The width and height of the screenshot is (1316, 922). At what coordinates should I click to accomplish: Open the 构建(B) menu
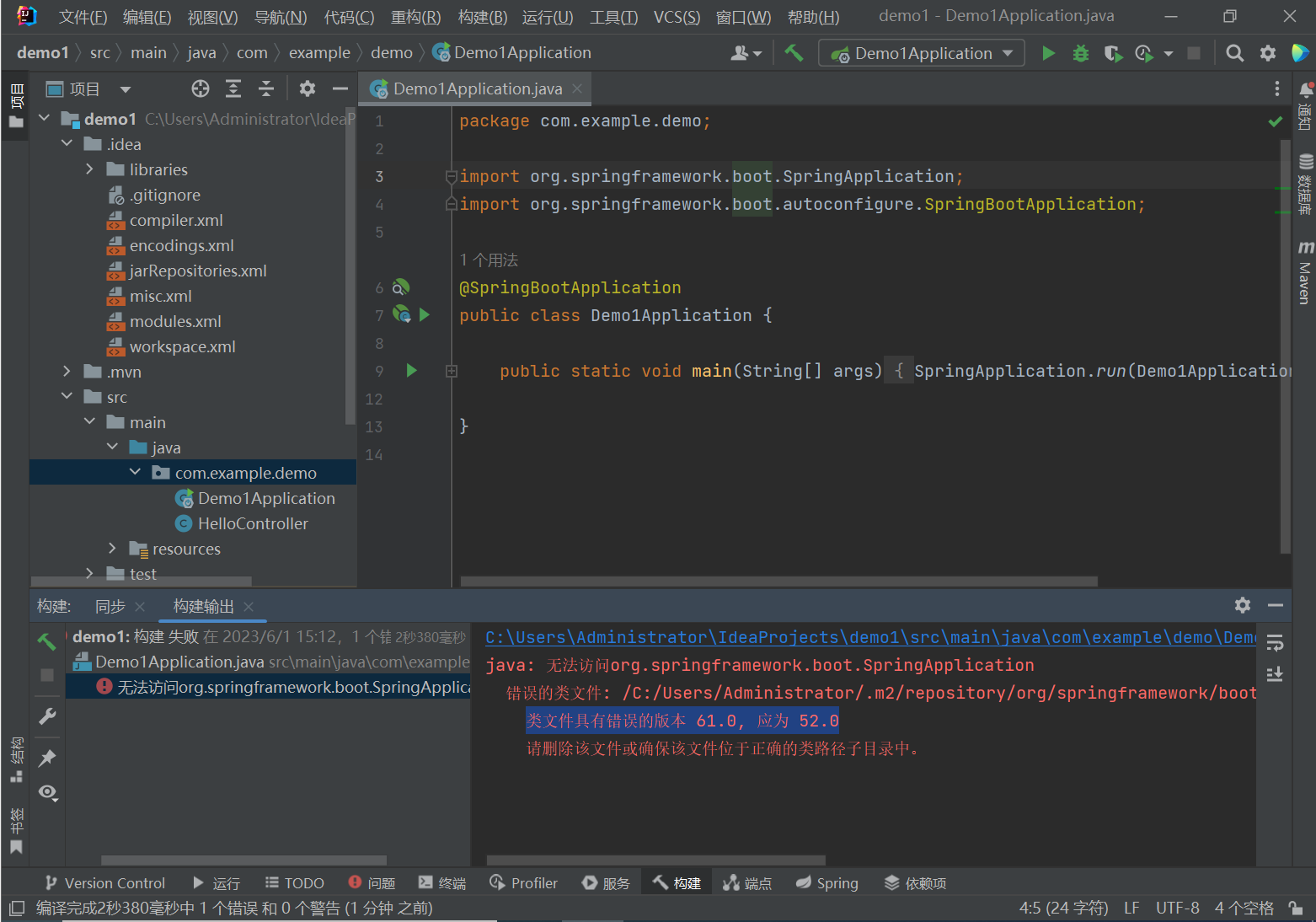click(x=482, y=17)
